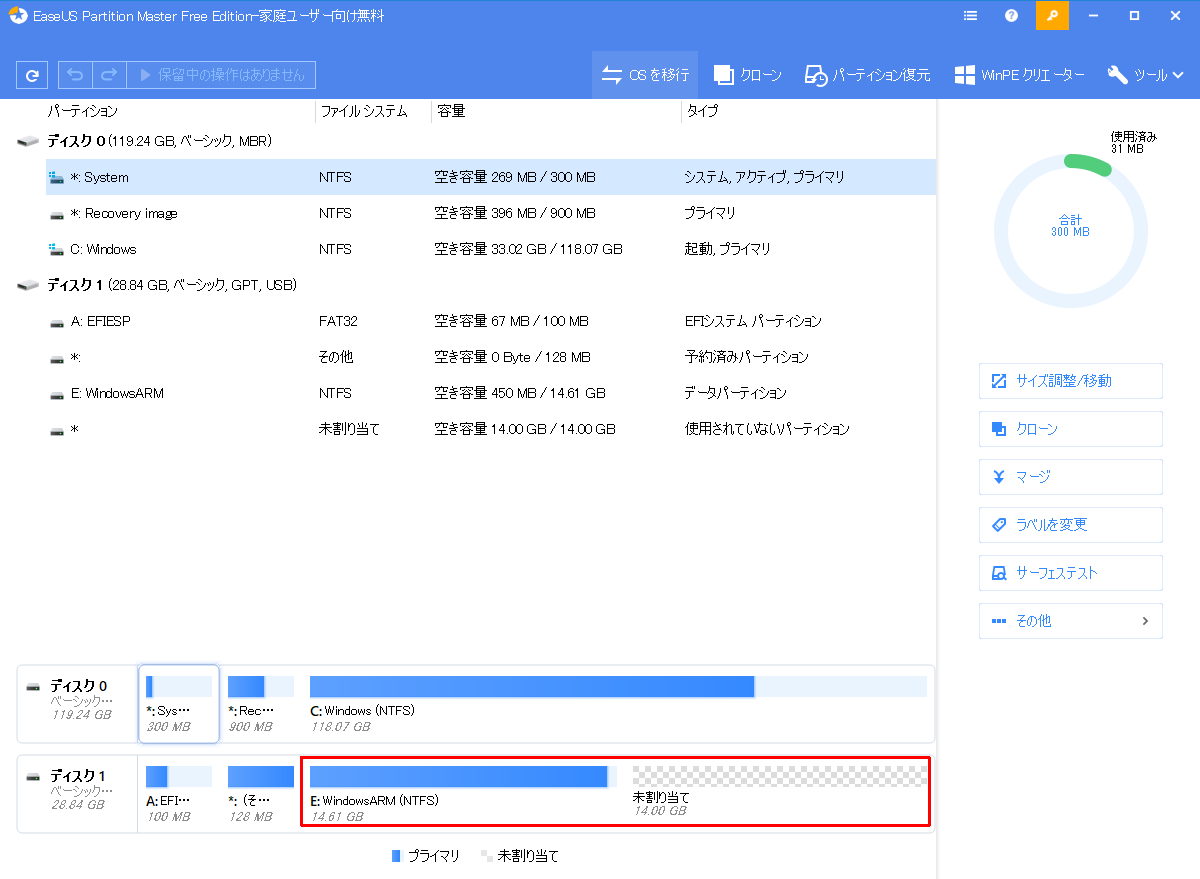Select the *: System partition row

click(491, 177)
